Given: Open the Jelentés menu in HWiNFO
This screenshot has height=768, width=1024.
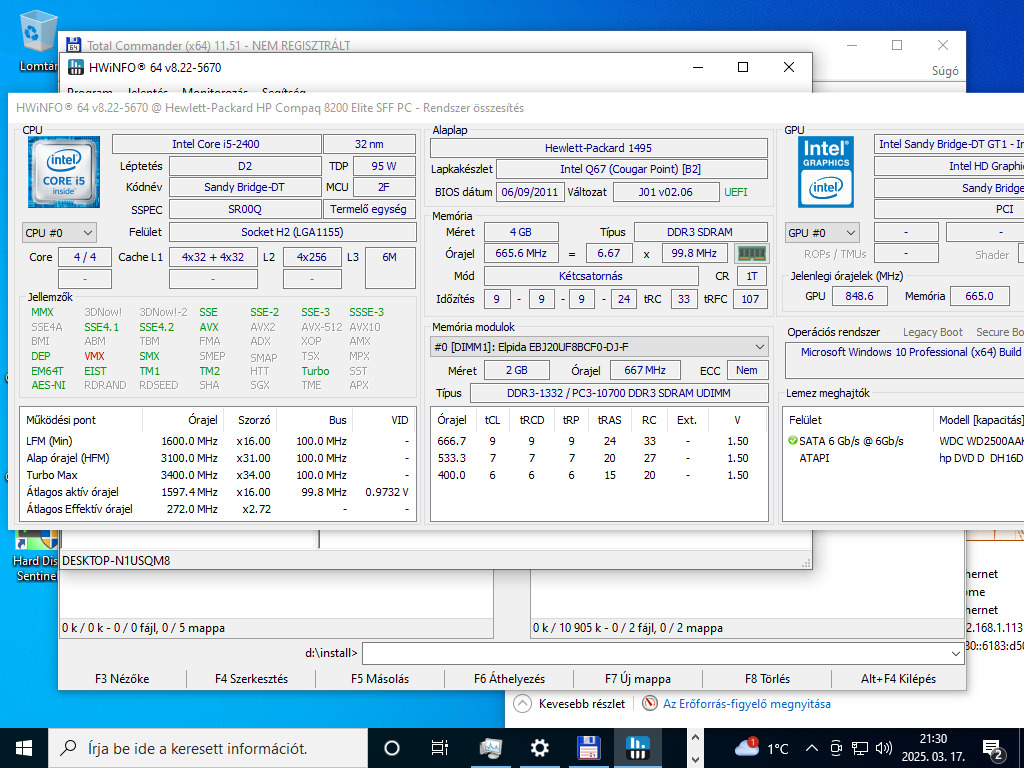Looking at the screenshot, I should (x=148, y=92).
